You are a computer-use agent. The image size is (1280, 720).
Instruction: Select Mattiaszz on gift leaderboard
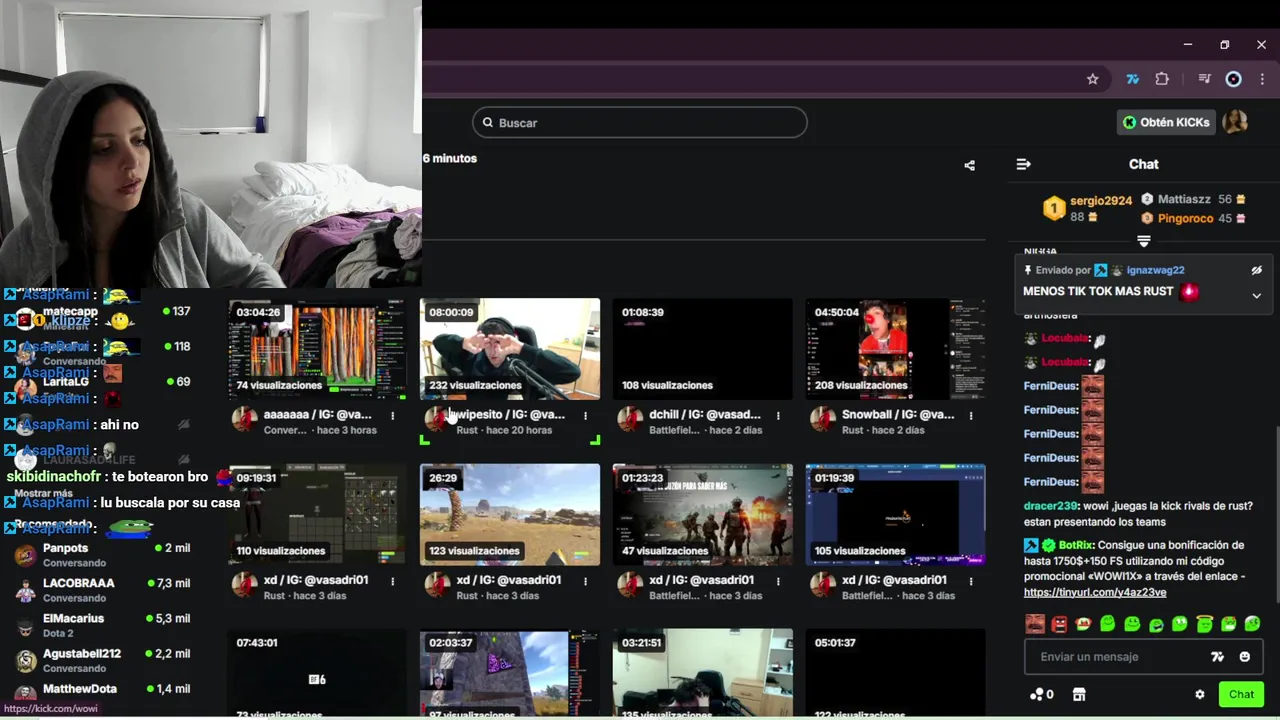[1184, 199]
